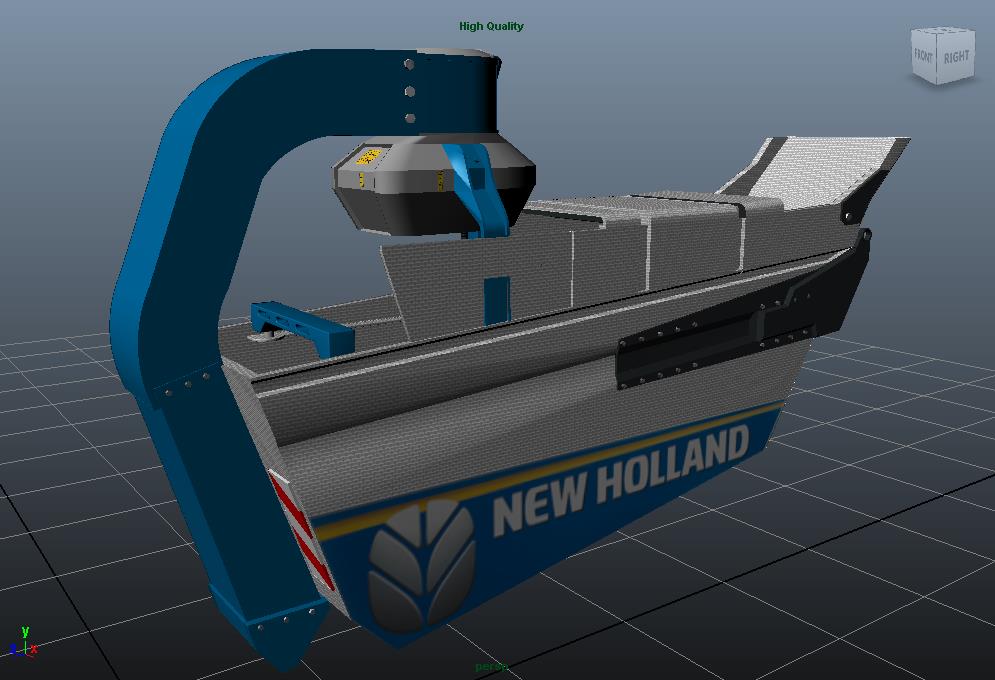This screenshot has height=680, width=995.
Task: Click the persp camera label
Action: click(x=492, y=667)
